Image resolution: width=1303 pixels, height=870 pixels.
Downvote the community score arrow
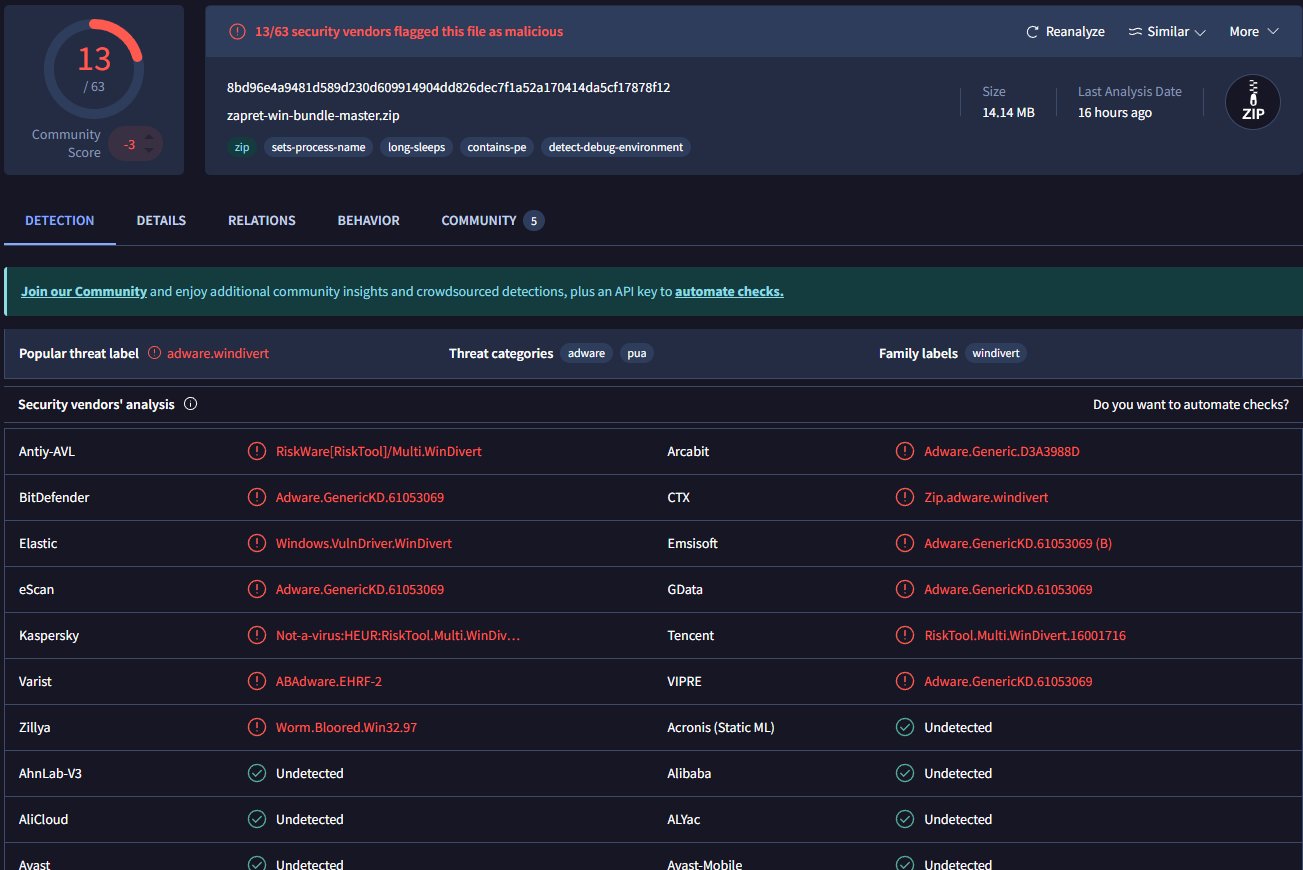click(x=149, y=151)
